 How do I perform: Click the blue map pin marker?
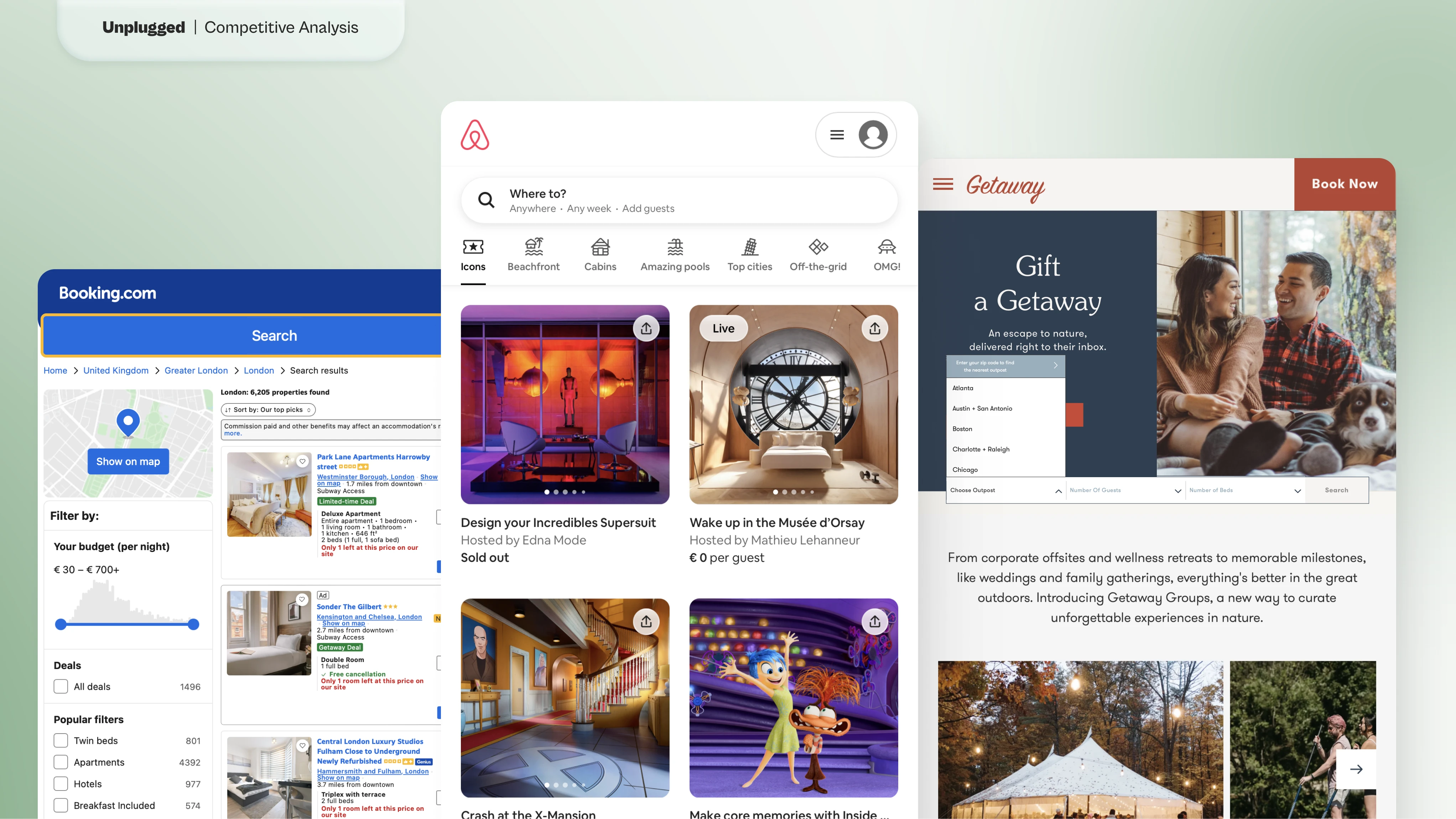128,423
